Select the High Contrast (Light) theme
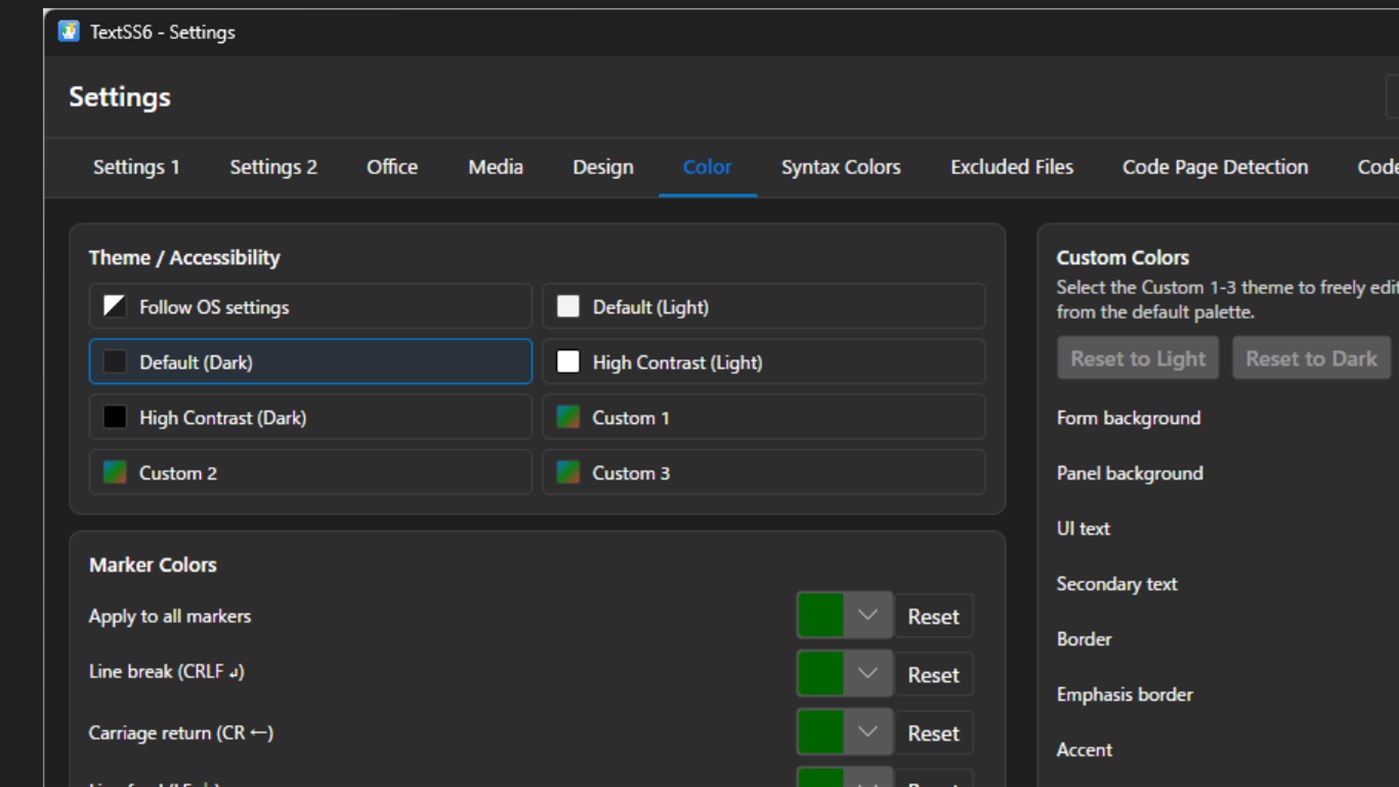The width and height of the screenshot is (1399, 787). point(764,362)
